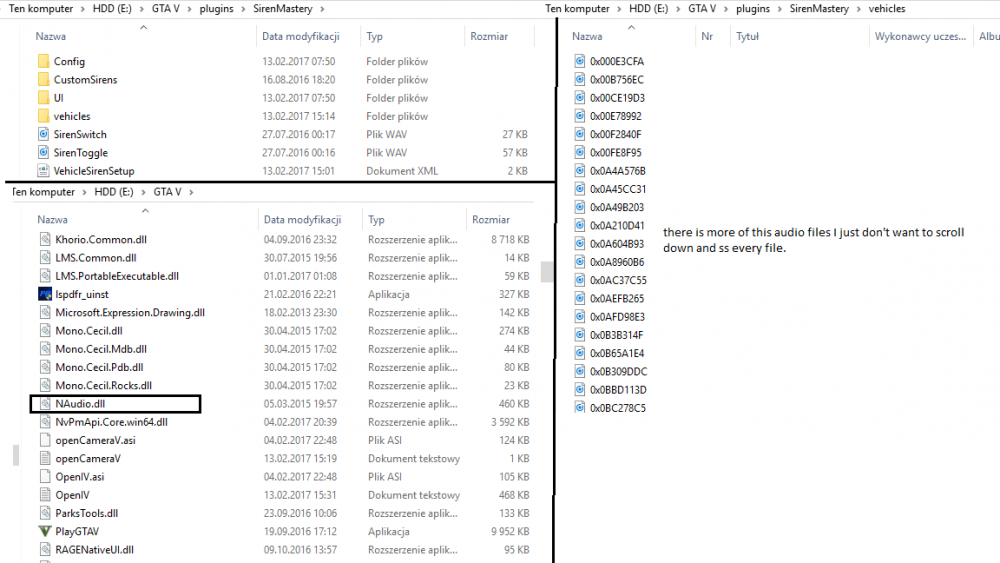Screen dimensions: 1000x563
Task: Expand chevron after HDD (E:) in bottom-left path
Action: coord(143,192)
